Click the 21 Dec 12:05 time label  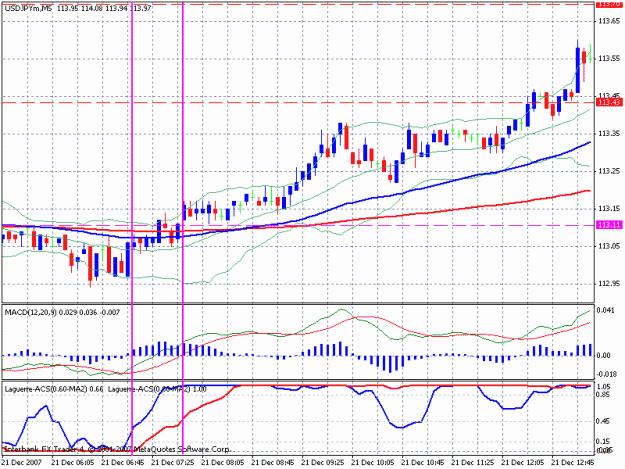[x=523, y=462]
